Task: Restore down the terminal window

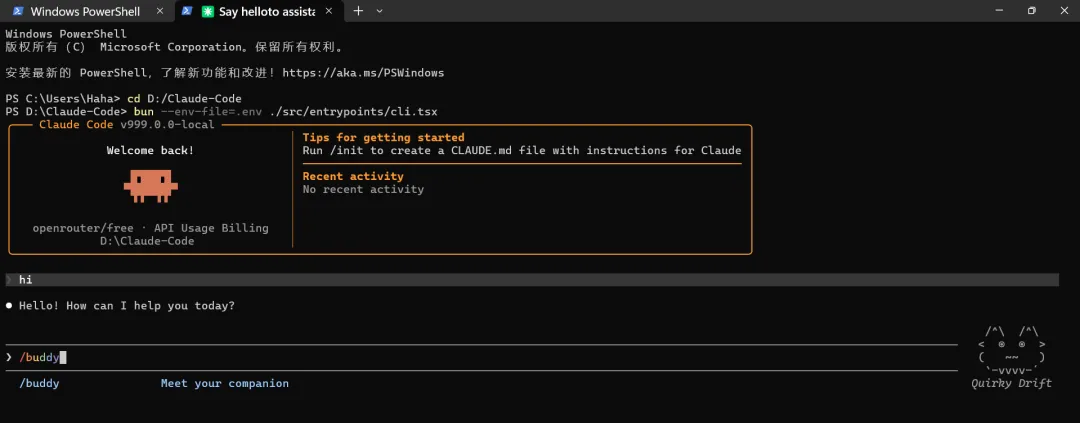Action: (1031, 11)
